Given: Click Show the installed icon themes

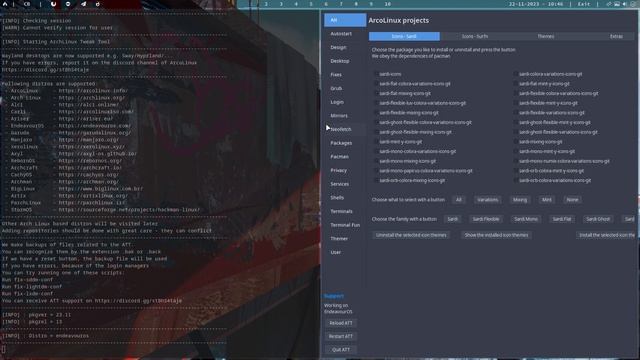Looking at the screenshot, I should 496,235.
